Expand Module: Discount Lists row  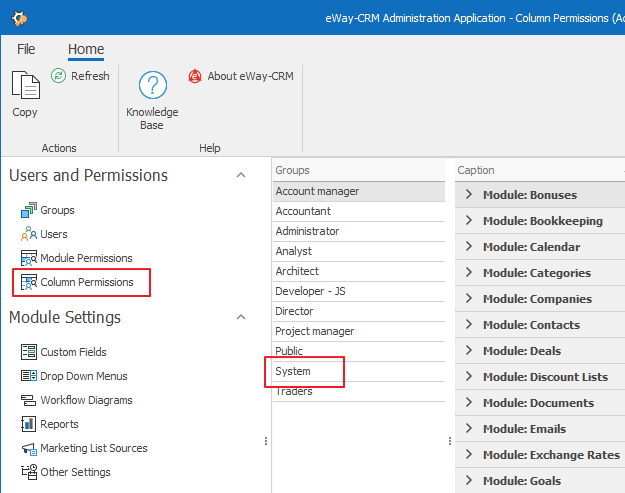tap(469, 376)
